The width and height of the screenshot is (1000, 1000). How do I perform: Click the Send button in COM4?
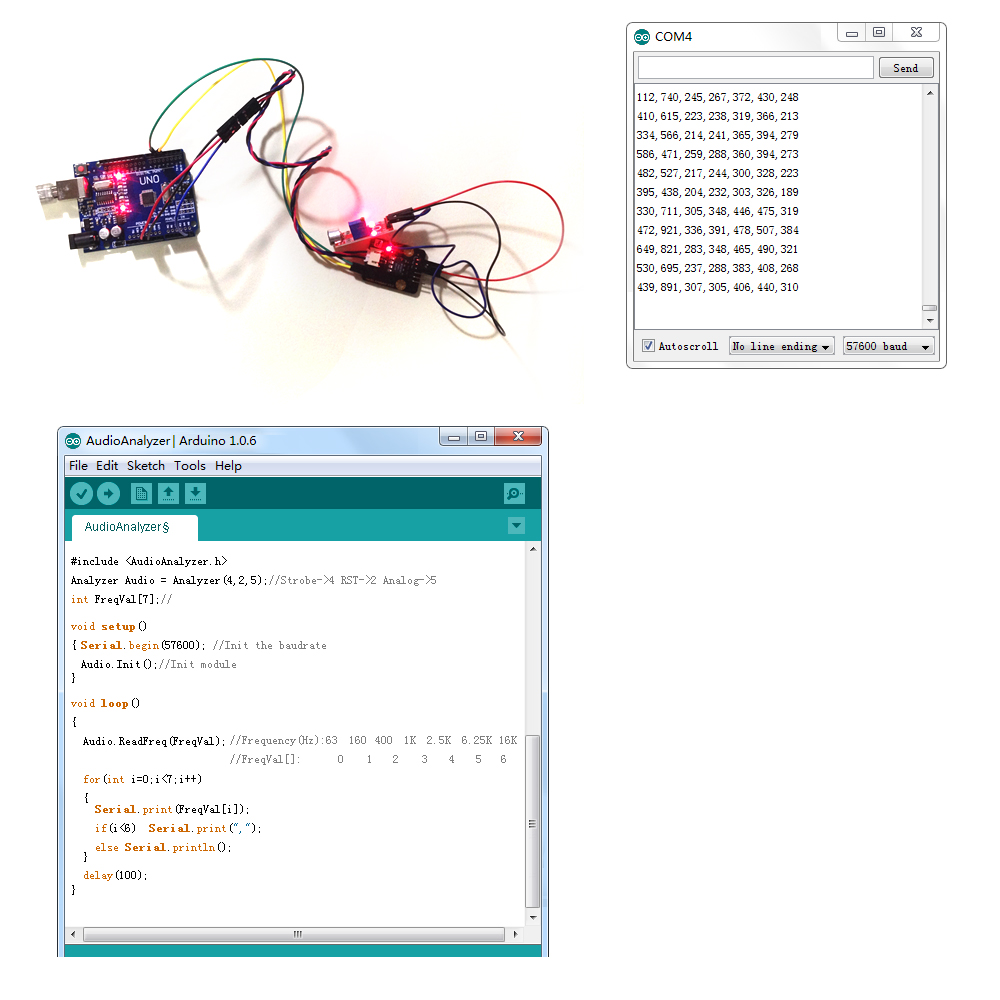coord(906,68)
